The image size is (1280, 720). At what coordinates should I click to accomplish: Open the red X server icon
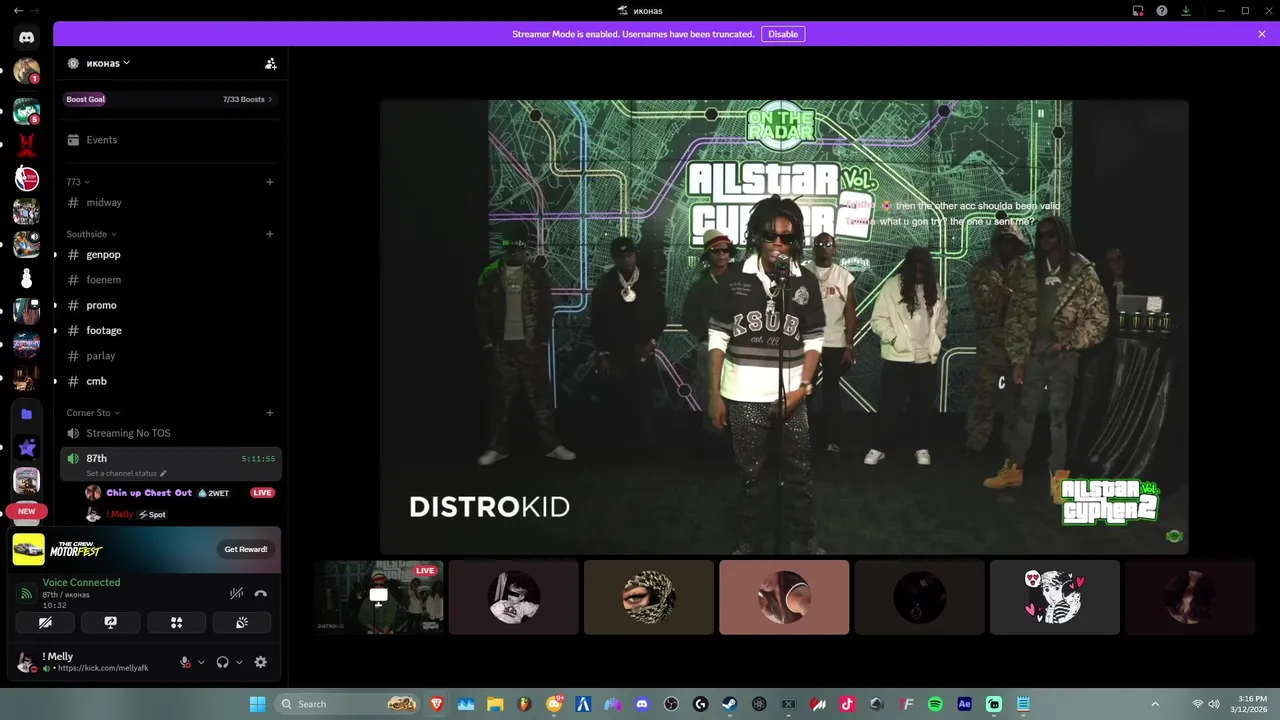27,145
